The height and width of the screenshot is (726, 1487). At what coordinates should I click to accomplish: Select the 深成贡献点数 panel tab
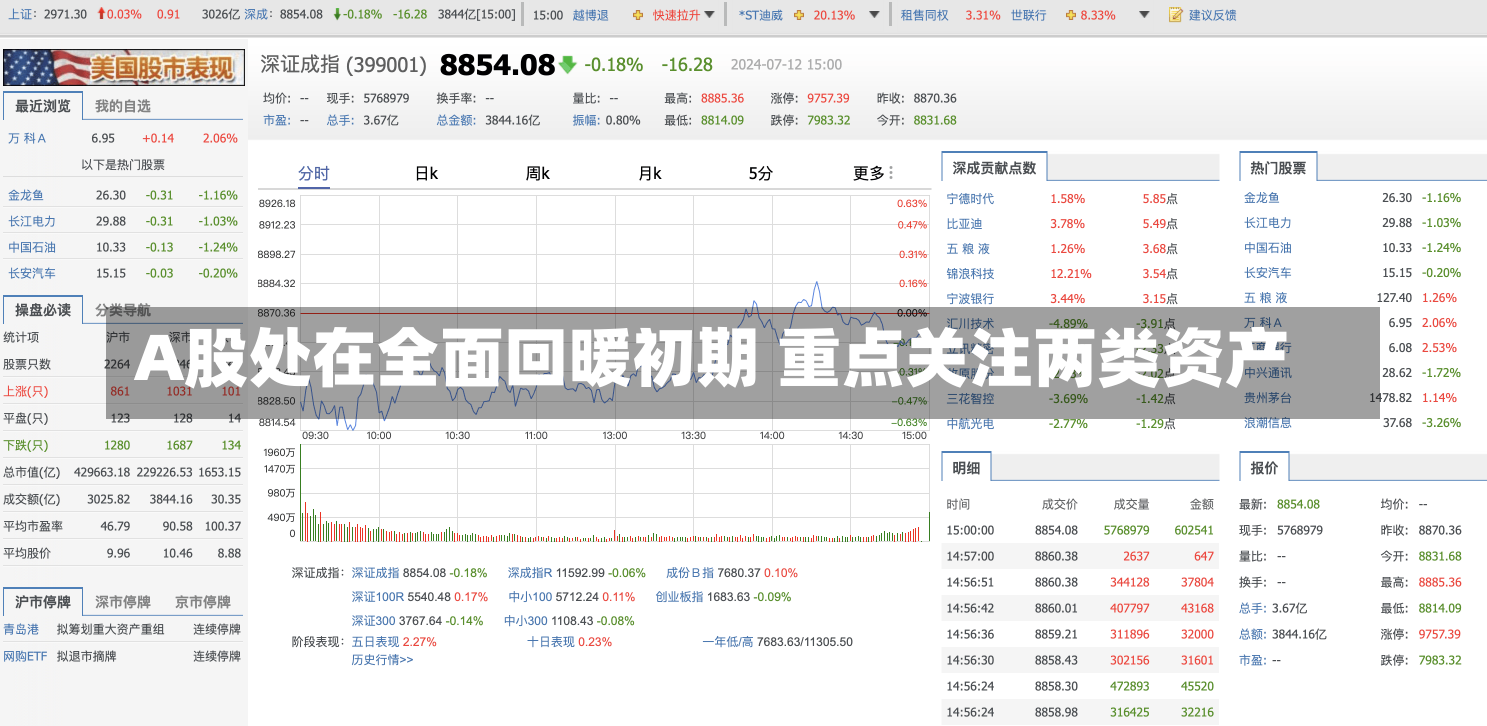pyautogui.click(x=994, y=168)
